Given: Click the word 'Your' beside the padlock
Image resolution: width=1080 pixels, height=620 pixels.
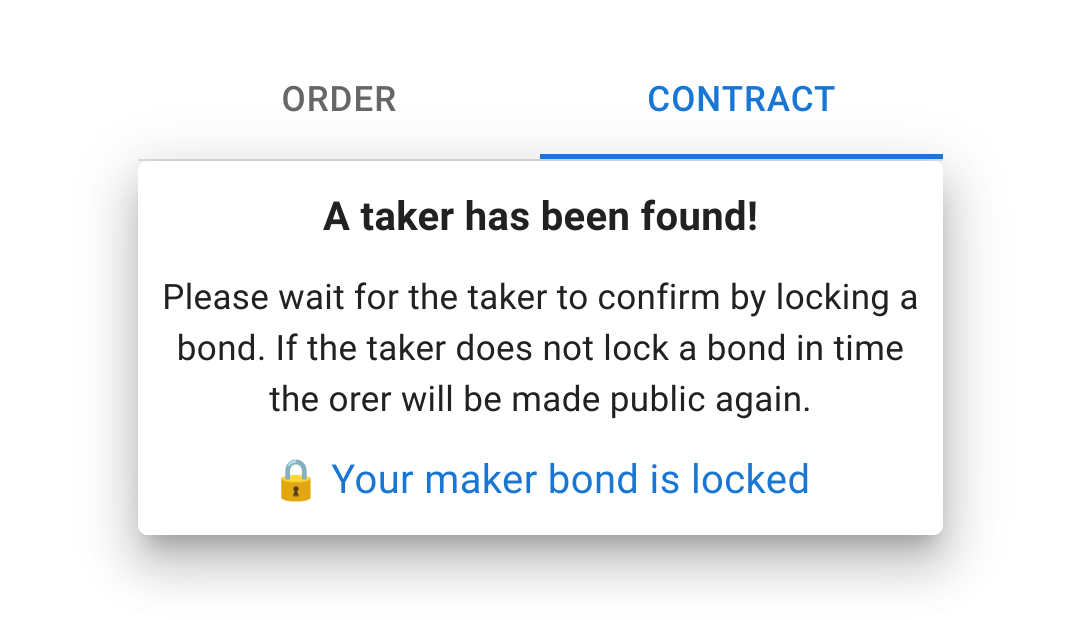Looking at the screenshot, I should (x=372, y=480).
